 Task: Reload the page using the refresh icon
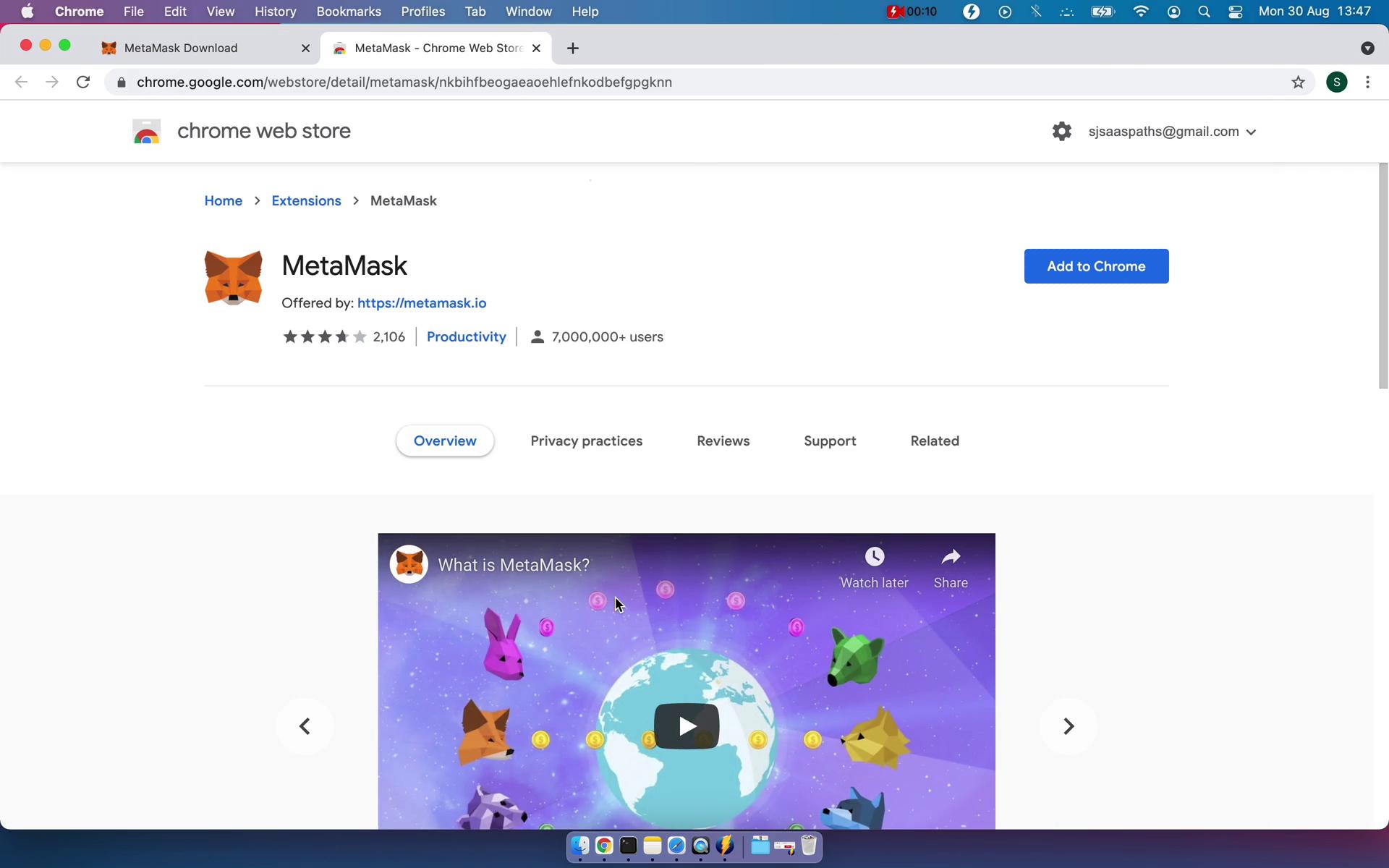82,82
